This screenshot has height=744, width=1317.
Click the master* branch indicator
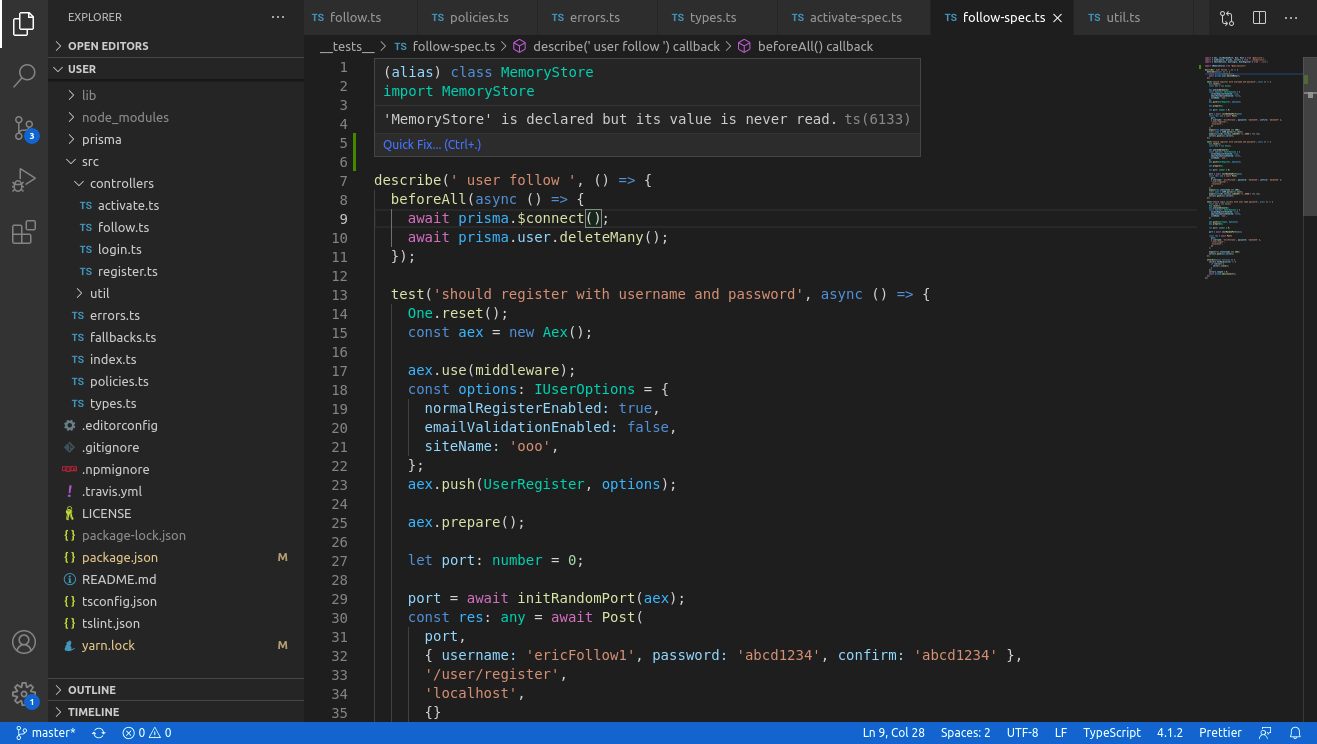click(46, 733)
